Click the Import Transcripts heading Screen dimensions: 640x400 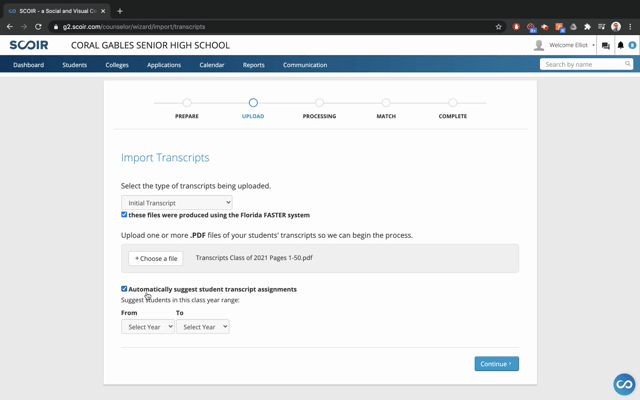coord(165,158)
